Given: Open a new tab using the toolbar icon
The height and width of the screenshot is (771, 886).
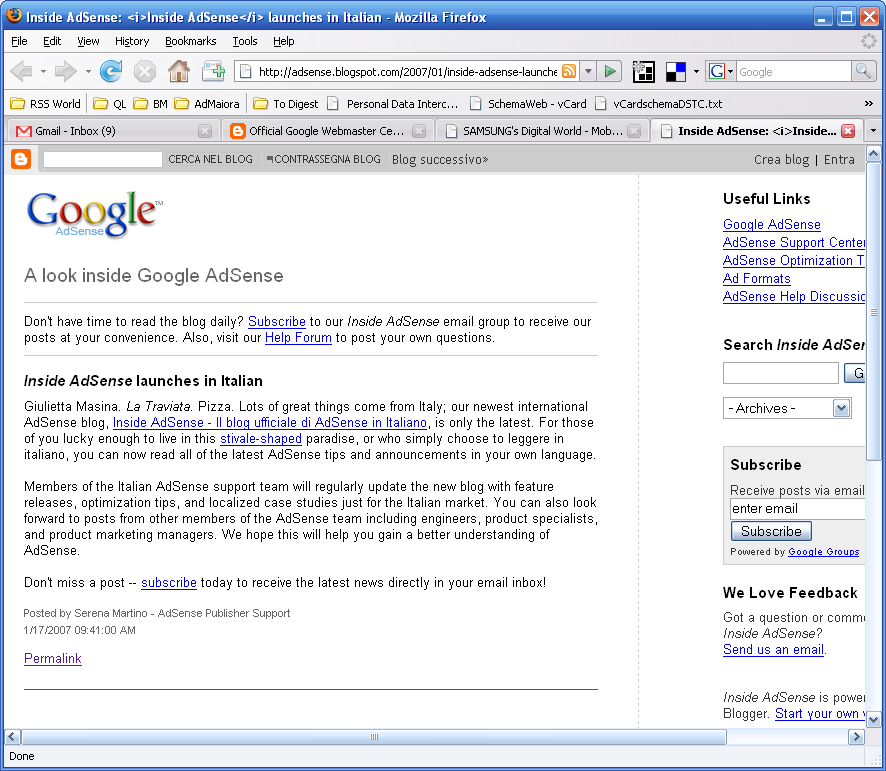Looking at the screenshot, I should pos(214,71).
